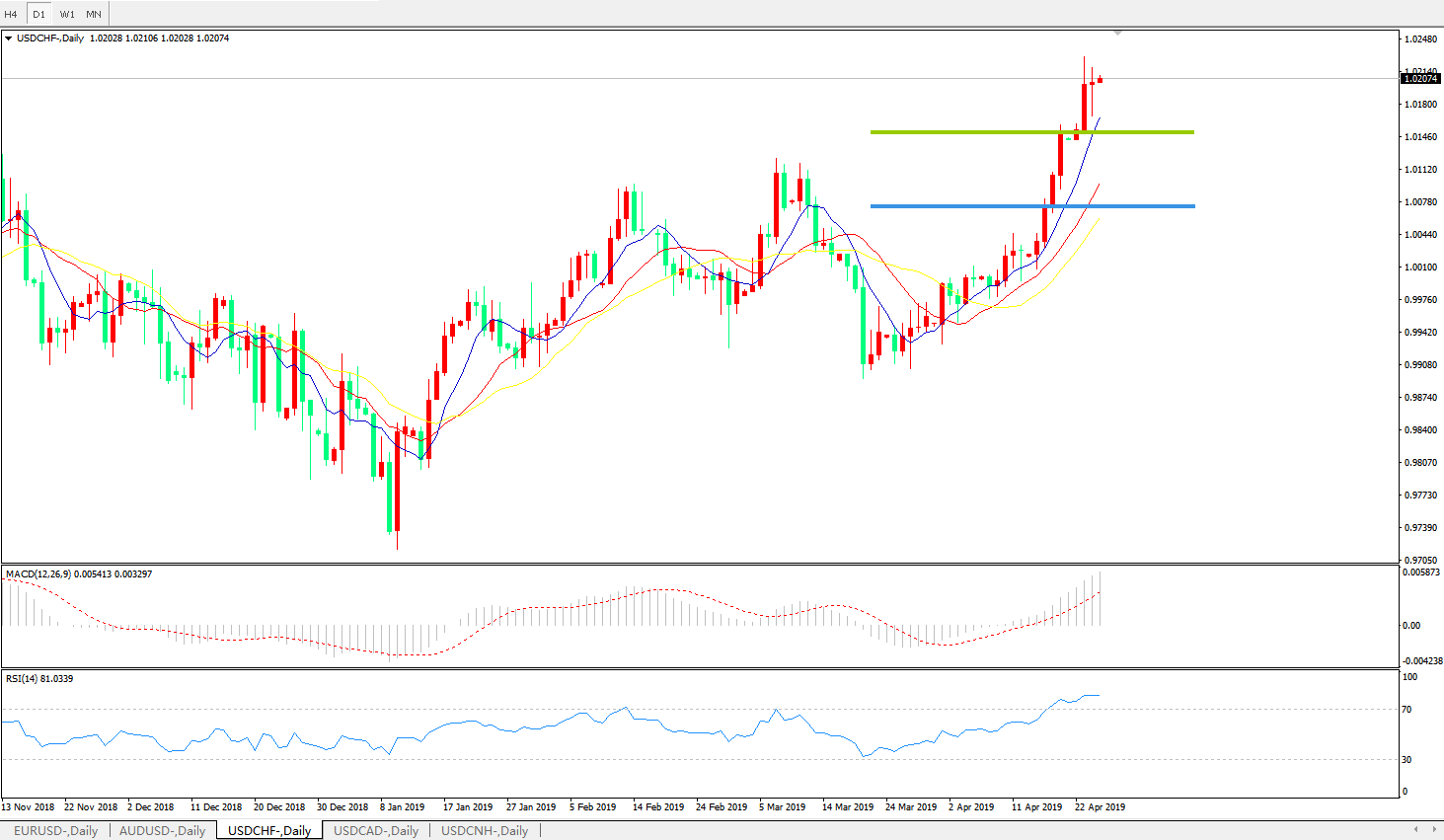This screenshot has height=840, width=1444.
Task: Switch chart to W1 weekly timeframe
Action: coord(66,14)
